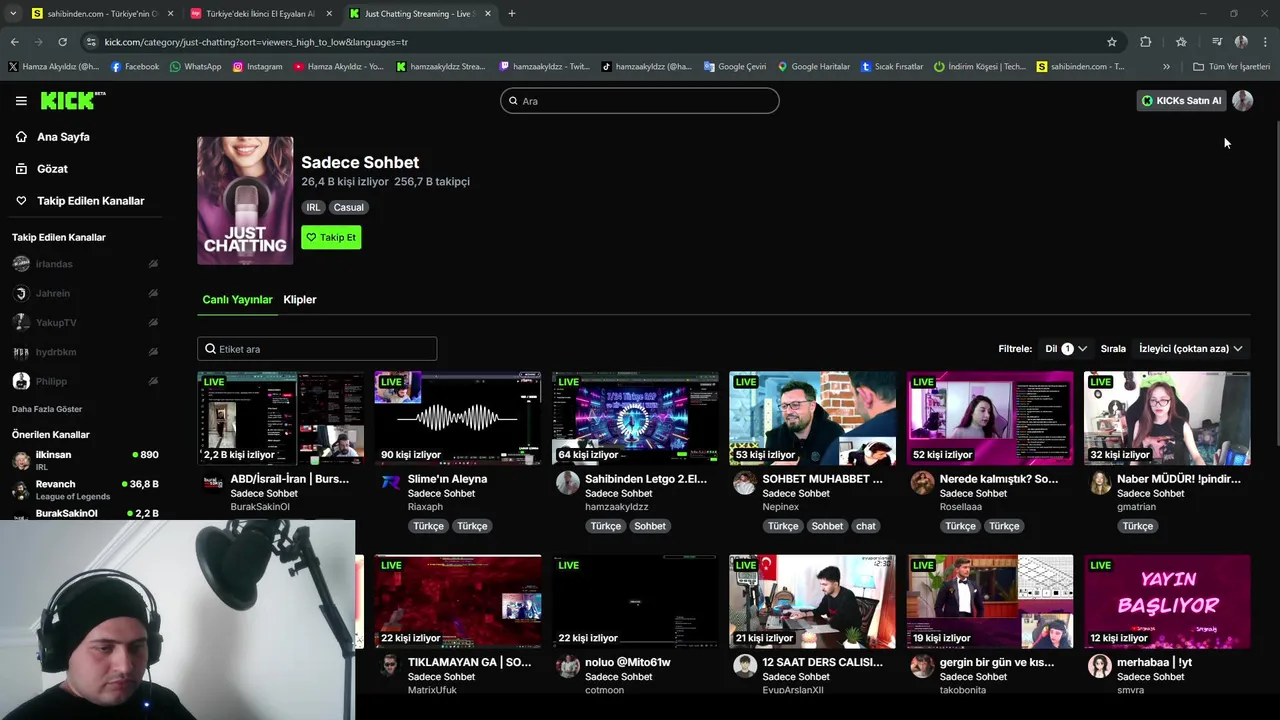
Task: Click the Sohbet tag under Nepinex stream
Action: coord(827,526)
